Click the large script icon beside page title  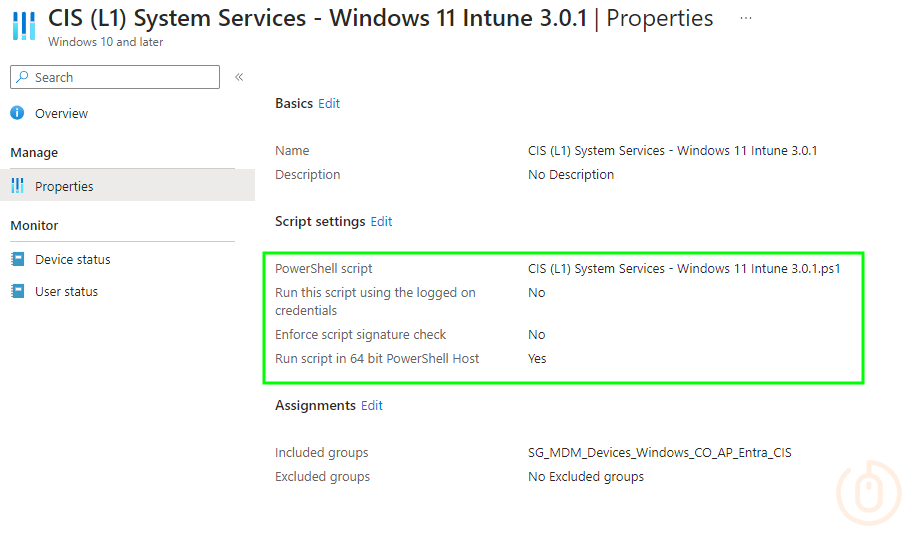[x=23, y=26]
